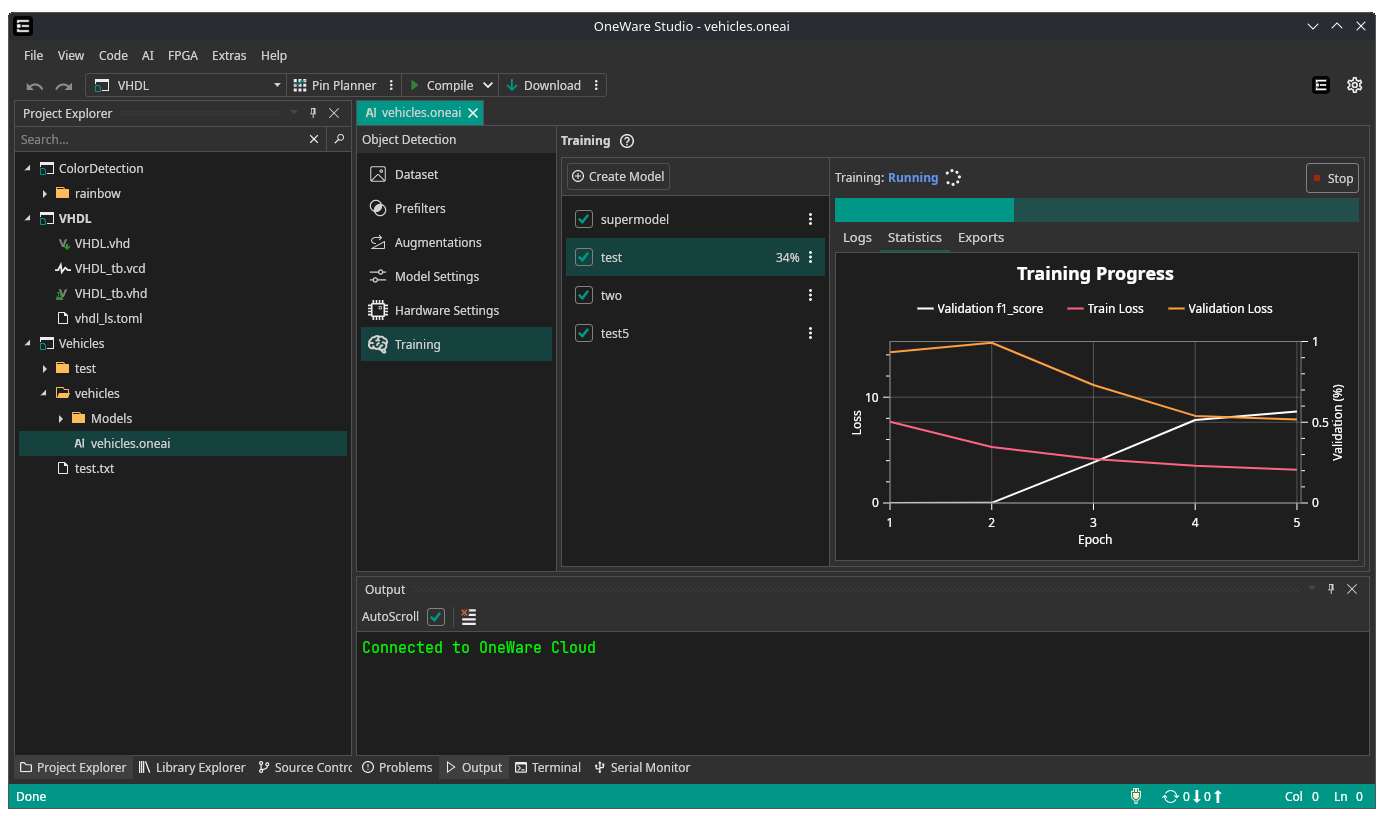Screen dimensions: 1379x816
Task: Clear the Output console log
Action: click(468, 616)
